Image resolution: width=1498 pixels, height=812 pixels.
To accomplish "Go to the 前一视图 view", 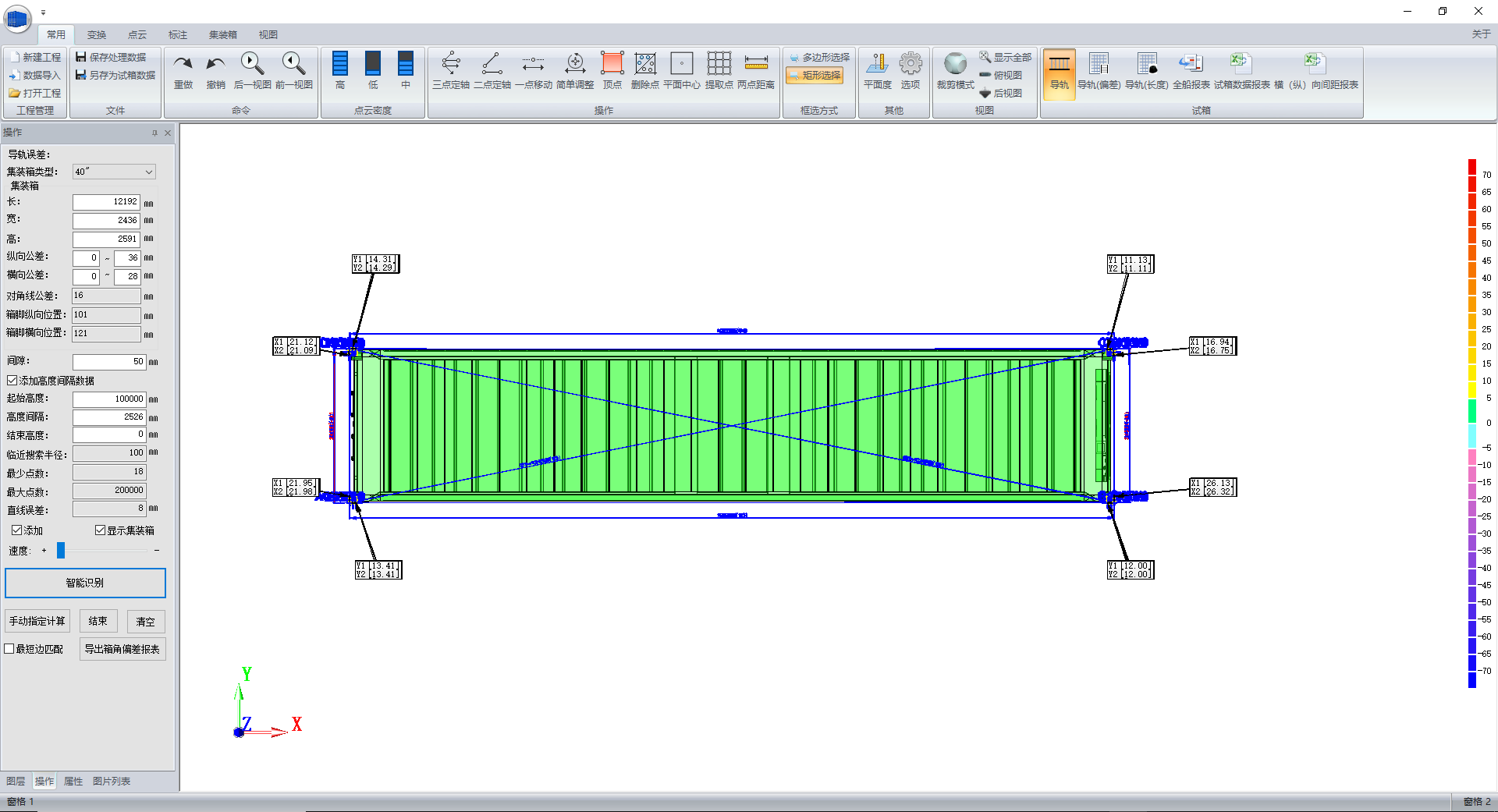I will pos(293,71).
